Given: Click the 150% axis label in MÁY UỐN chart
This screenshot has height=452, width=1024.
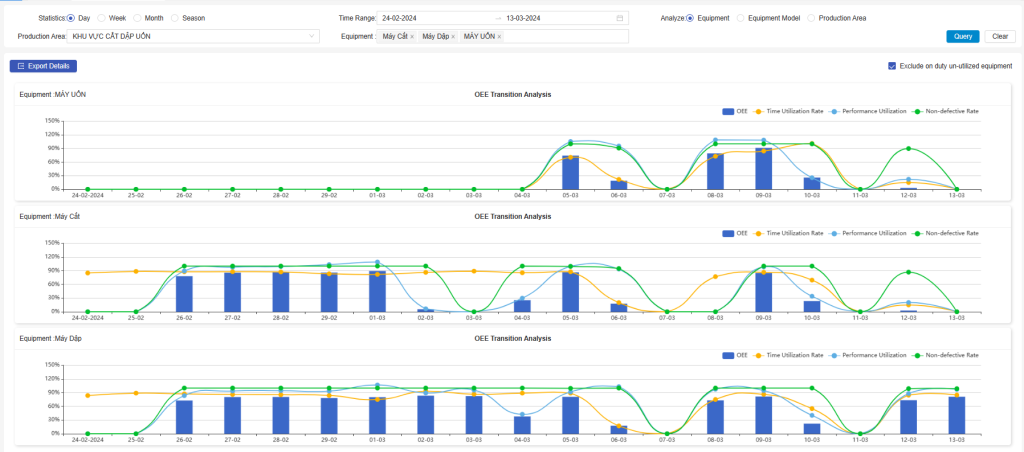Looking at the screenshot, I should (52, 121).
